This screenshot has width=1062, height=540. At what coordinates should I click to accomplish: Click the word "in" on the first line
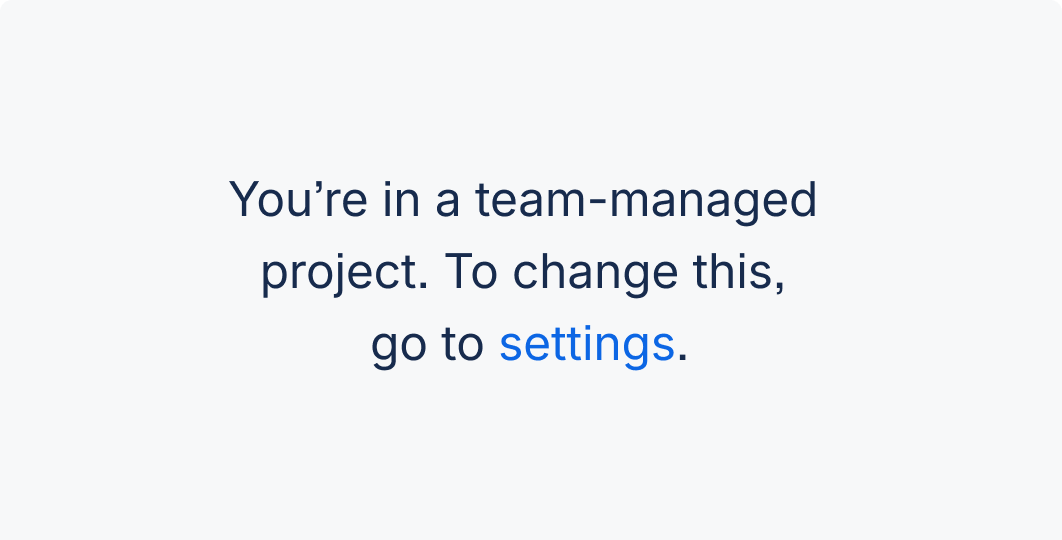click(401, 199)
